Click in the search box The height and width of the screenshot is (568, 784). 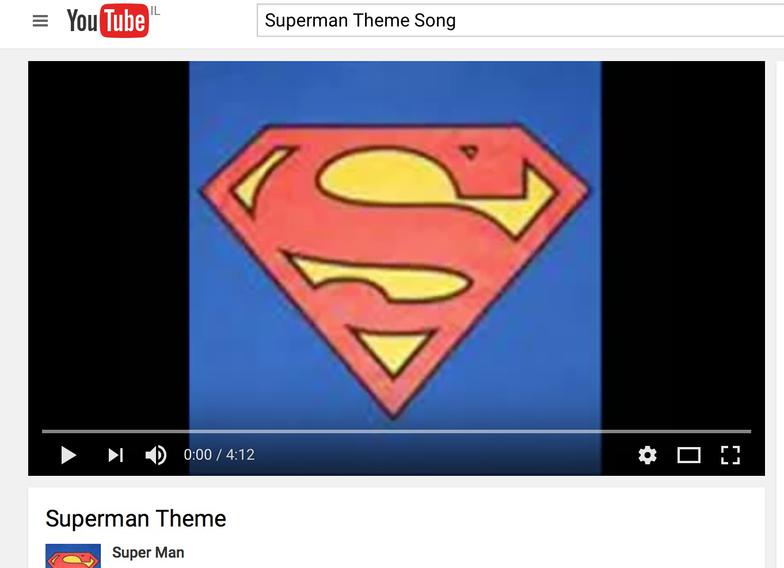tap(520, 20)
